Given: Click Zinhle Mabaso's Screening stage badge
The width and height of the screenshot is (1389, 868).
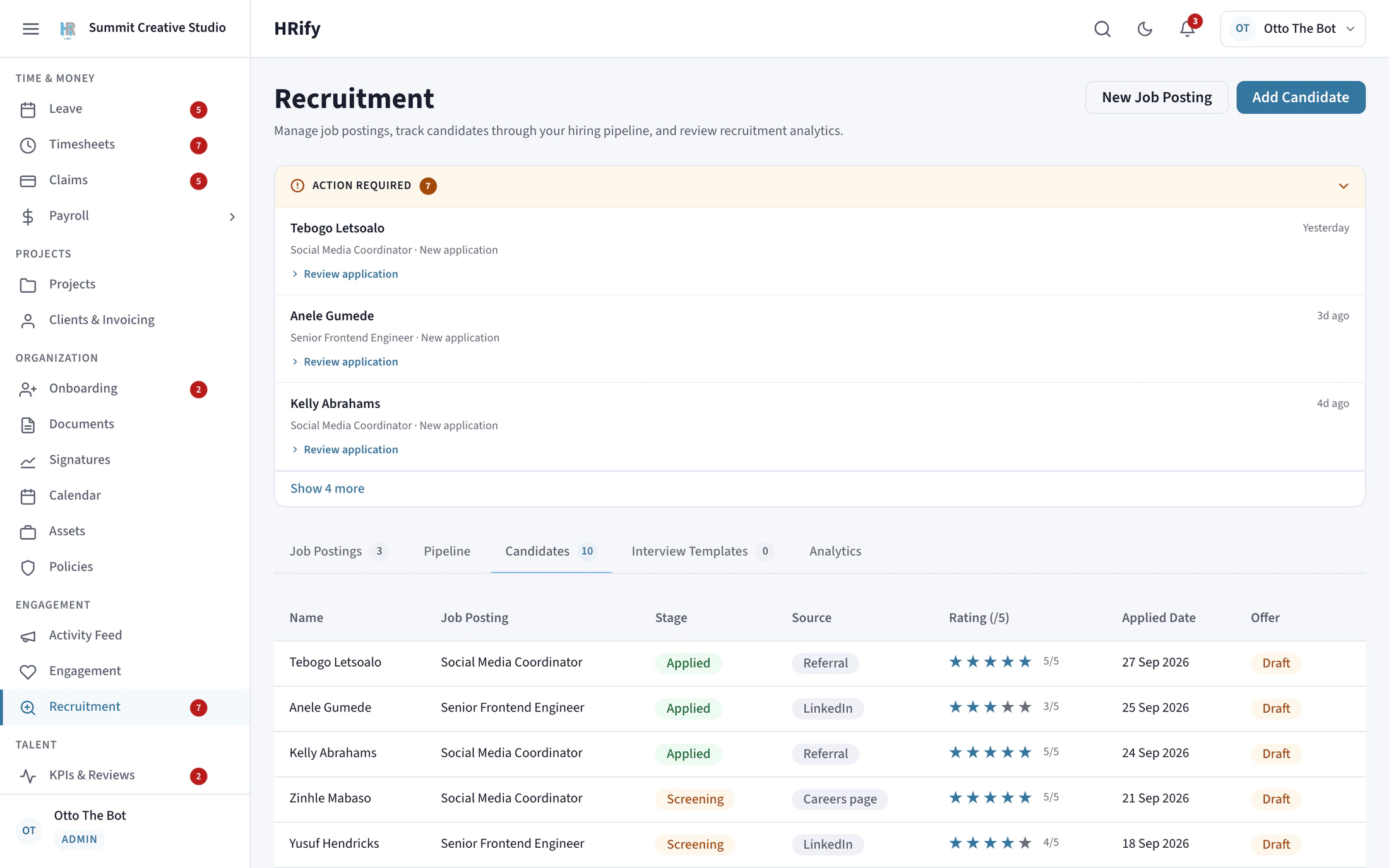Looking at the screenshot, I should [x=695, y=799].
